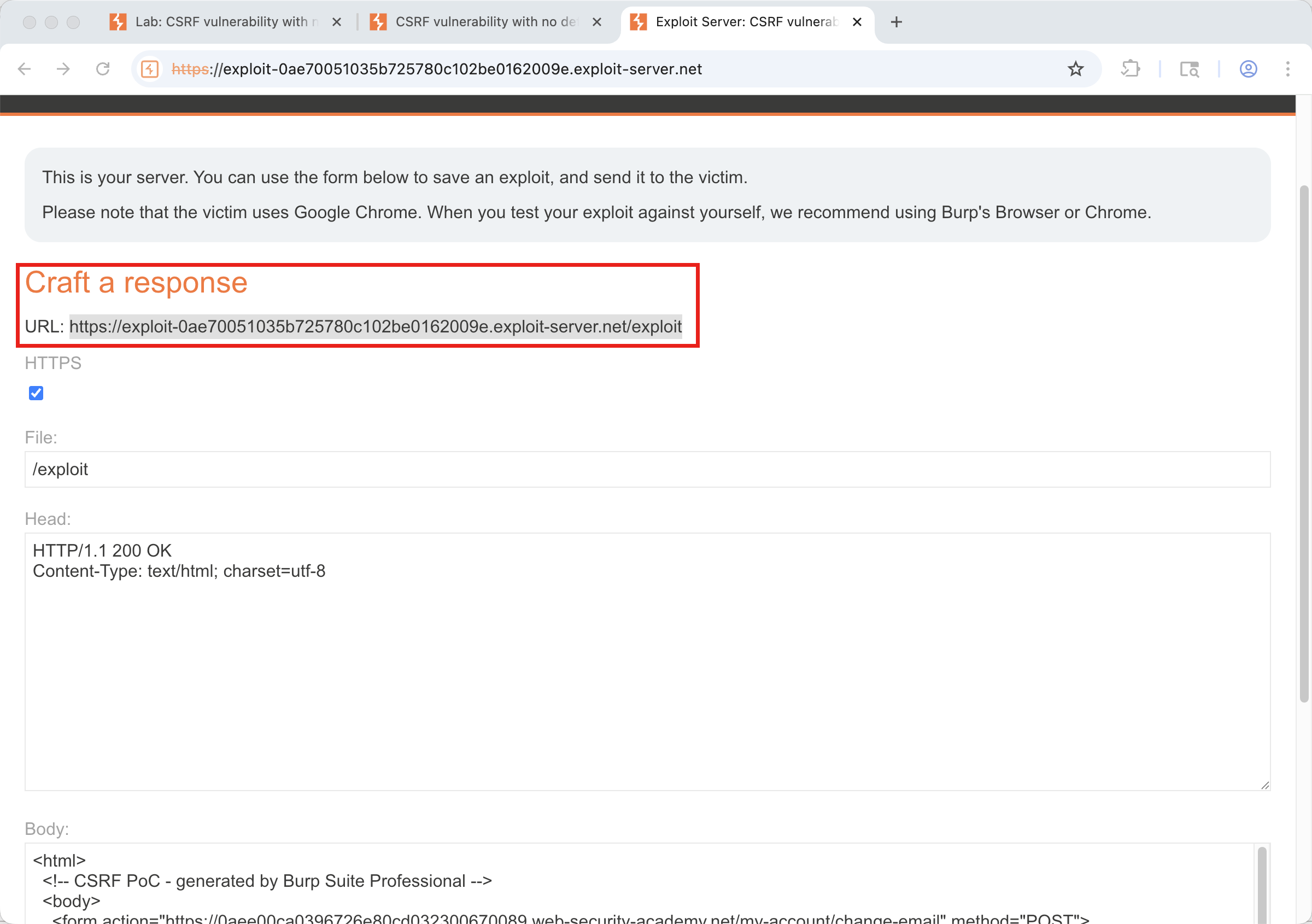Click the browser forward arrow
1312x924 pixels.
[63, 69]
